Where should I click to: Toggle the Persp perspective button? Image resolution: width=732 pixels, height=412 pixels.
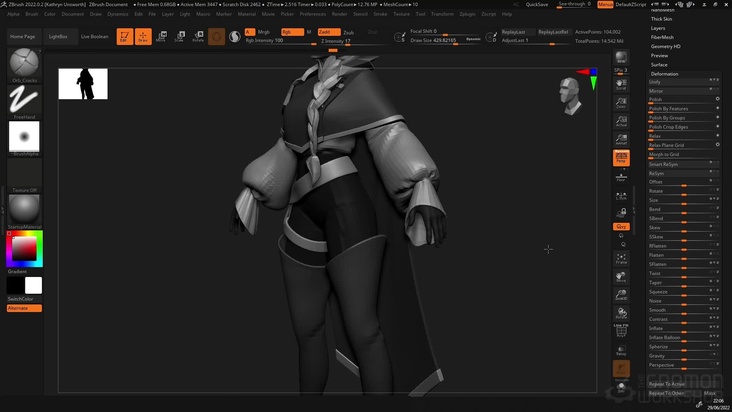(x=621, y=158)
